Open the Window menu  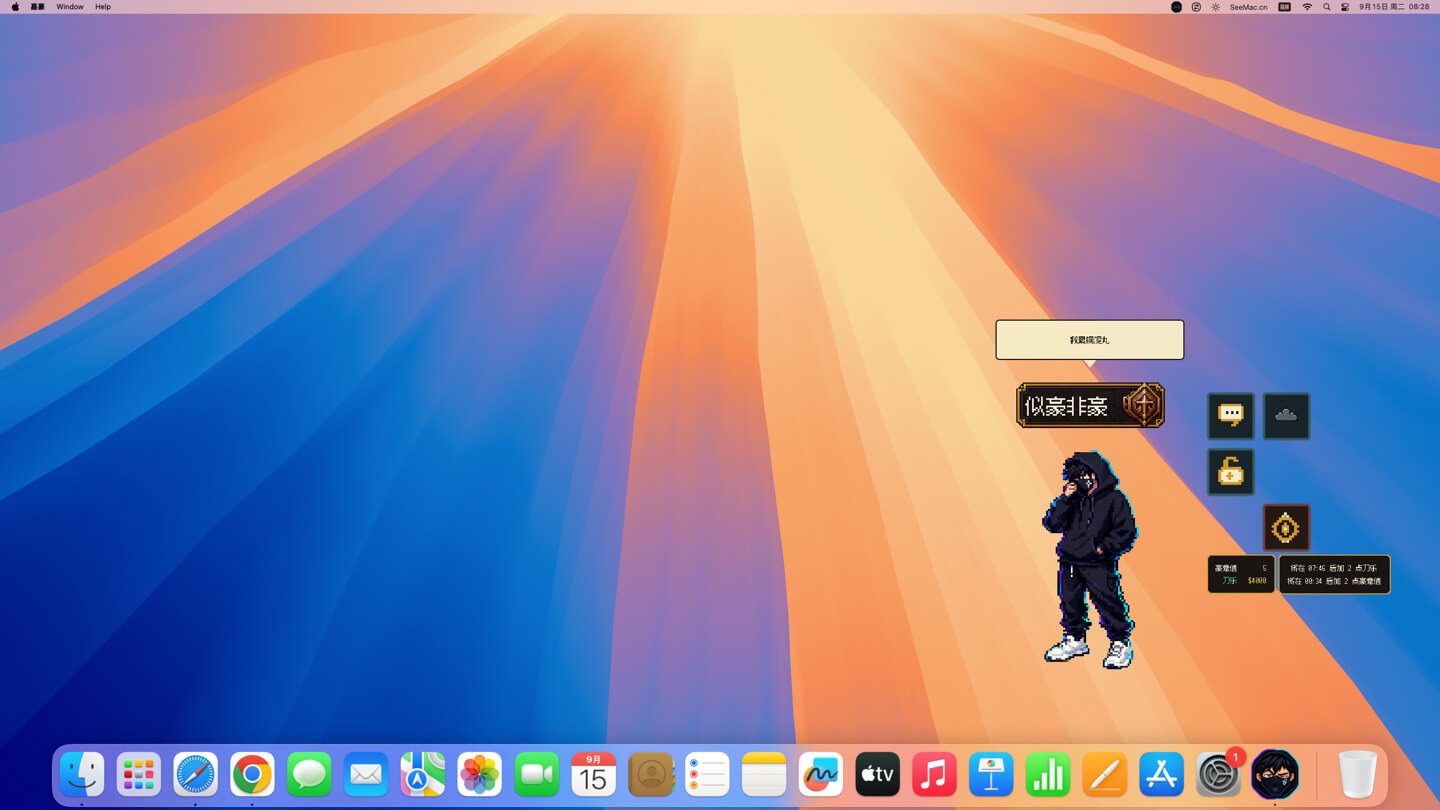70,7
